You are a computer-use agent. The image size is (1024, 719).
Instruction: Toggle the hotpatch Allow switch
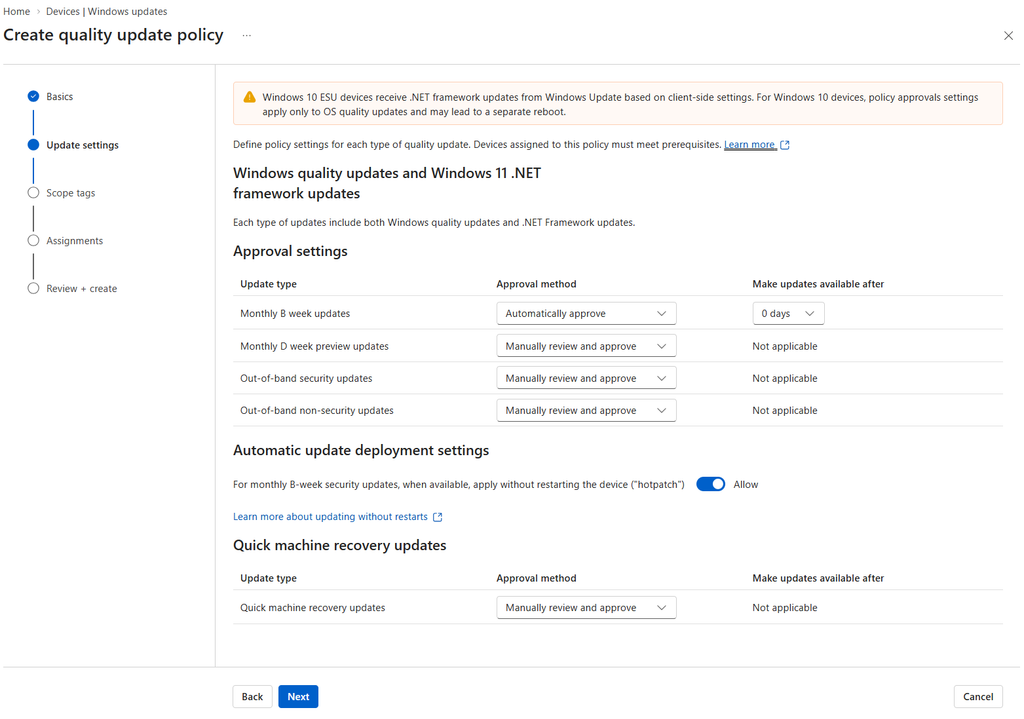(x=711, y=485)
